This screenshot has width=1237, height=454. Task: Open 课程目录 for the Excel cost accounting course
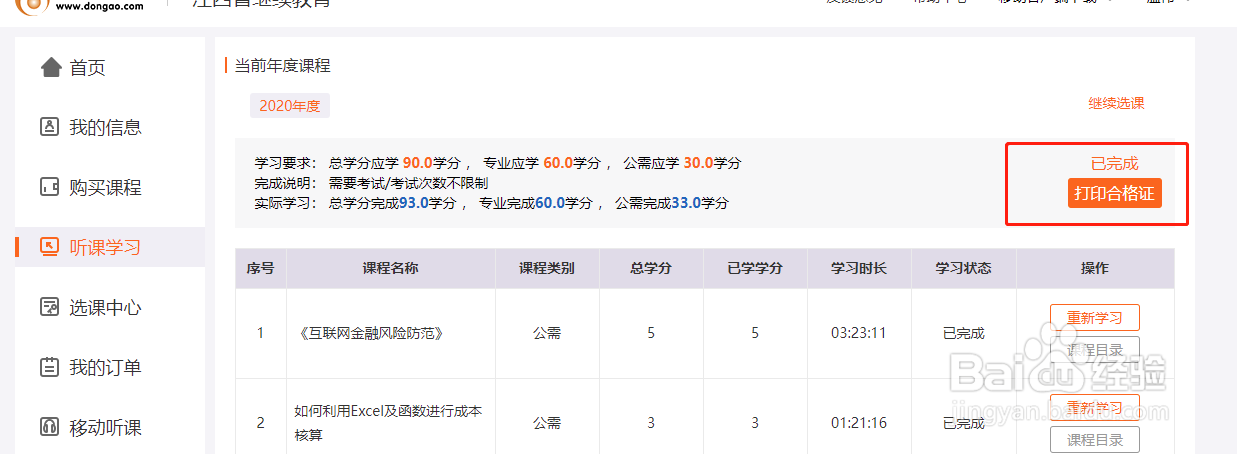pyautogui.click(x=1094, y=439)
